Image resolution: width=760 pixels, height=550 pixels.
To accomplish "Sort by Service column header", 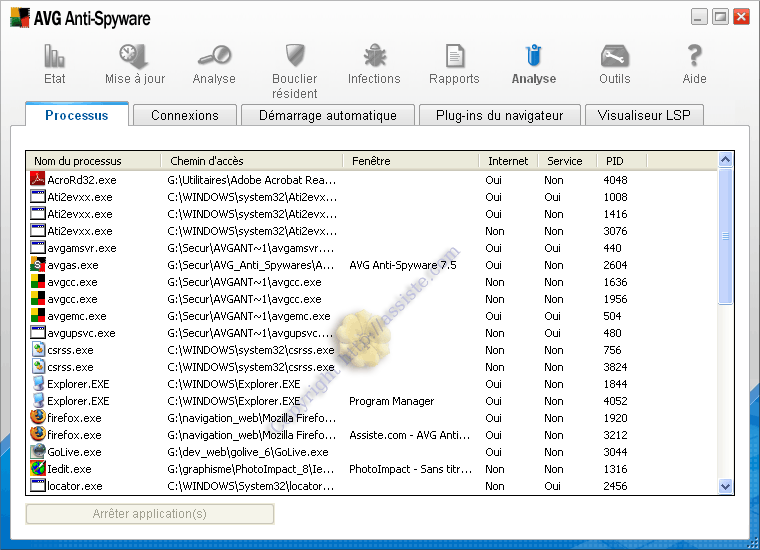I will click(x=567, y=160).
